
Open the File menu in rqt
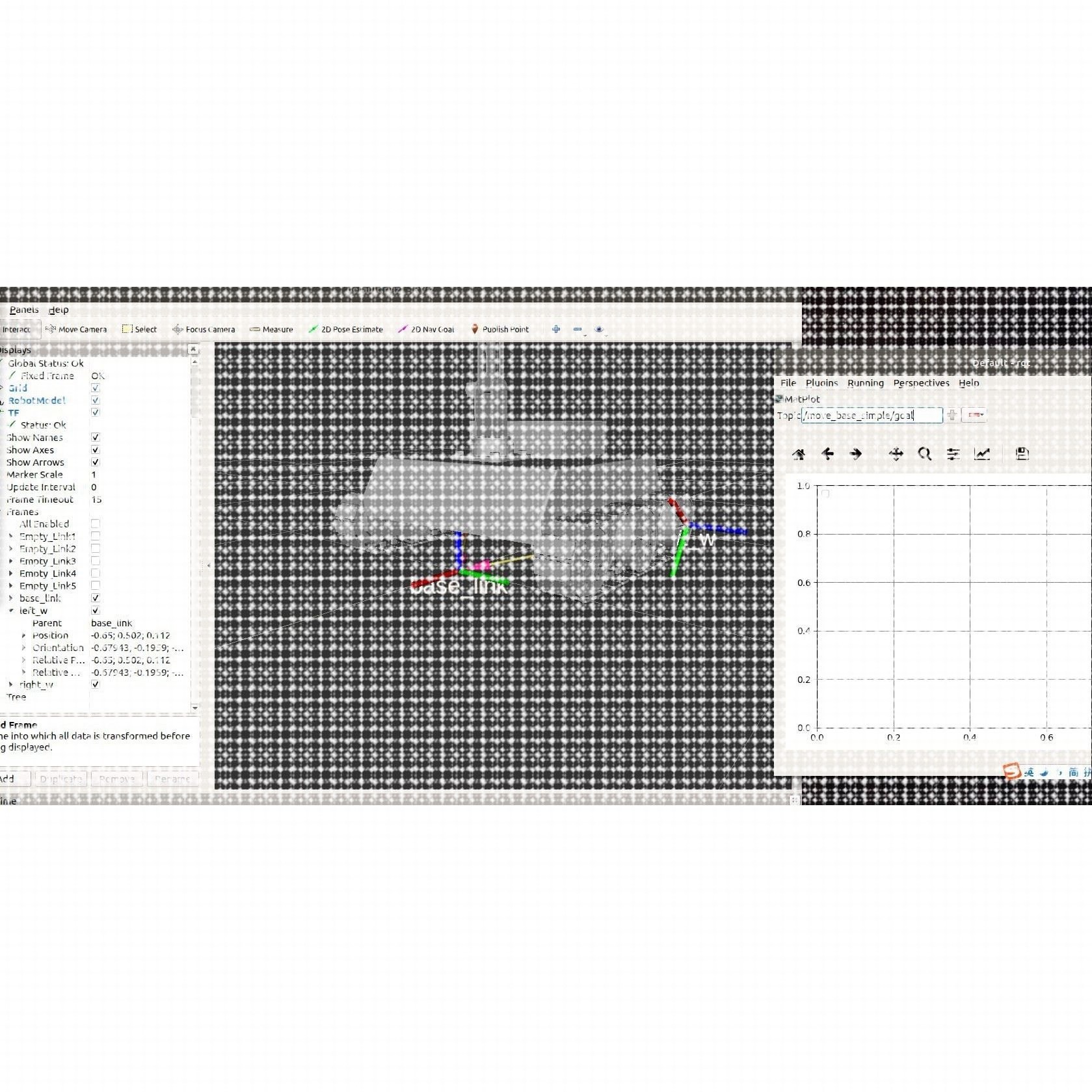click(x=788, y=383)
